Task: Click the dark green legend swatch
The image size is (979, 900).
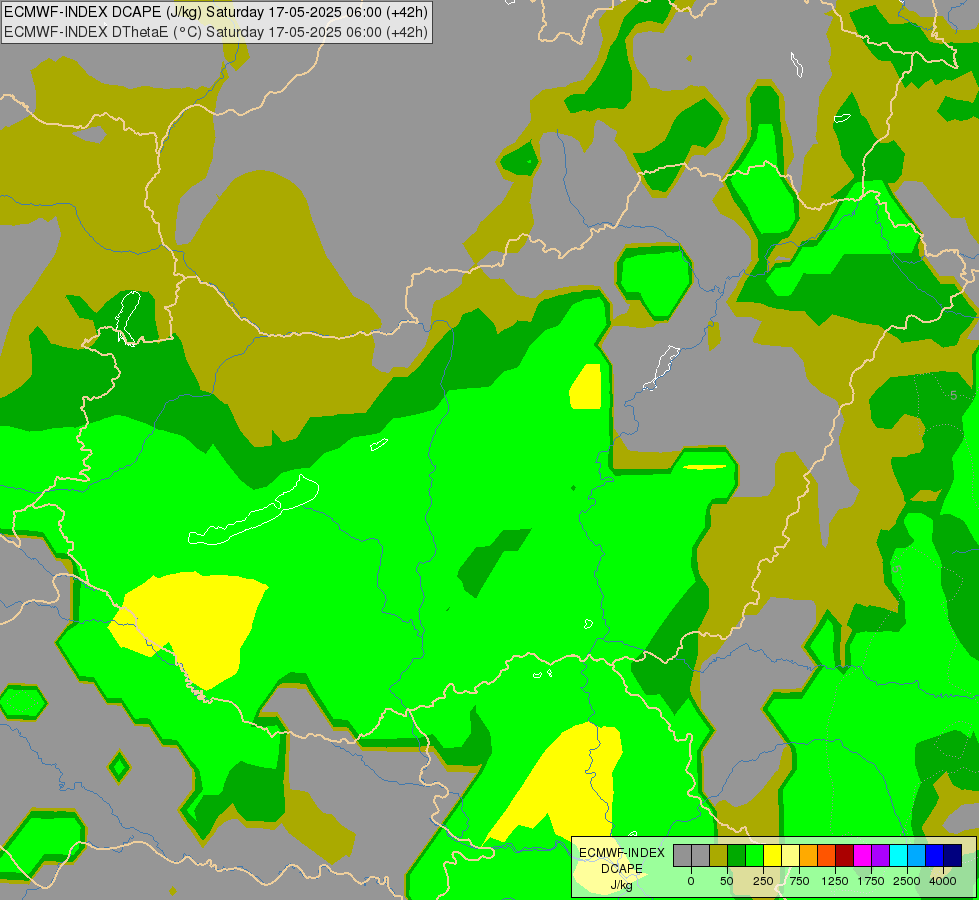Action: 737,855
